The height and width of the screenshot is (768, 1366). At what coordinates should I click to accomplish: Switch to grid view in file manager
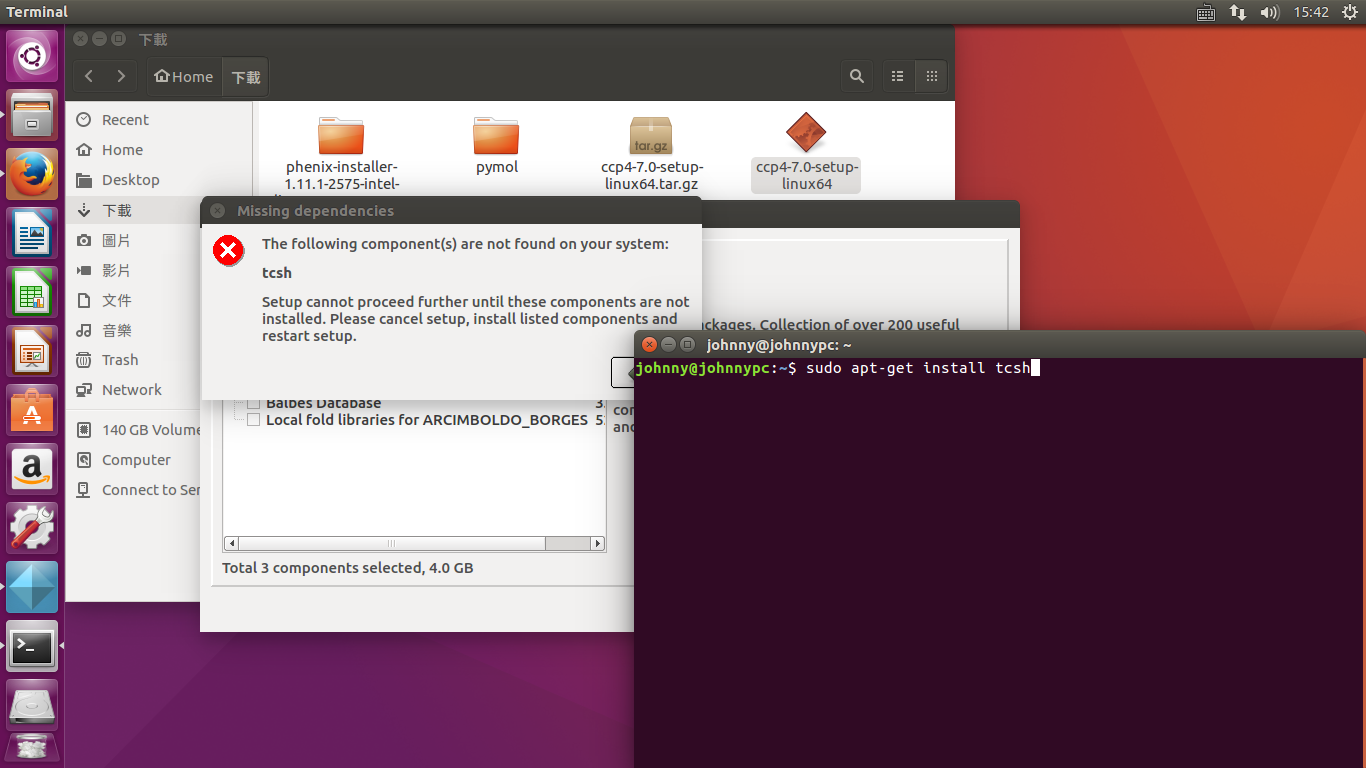tap(931, 76)
